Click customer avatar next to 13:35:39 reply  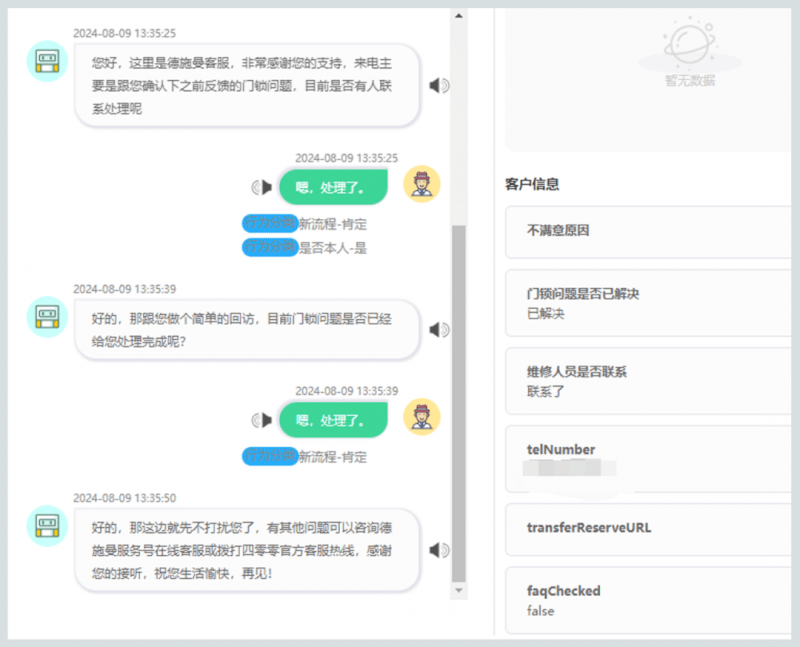point(421,417)
